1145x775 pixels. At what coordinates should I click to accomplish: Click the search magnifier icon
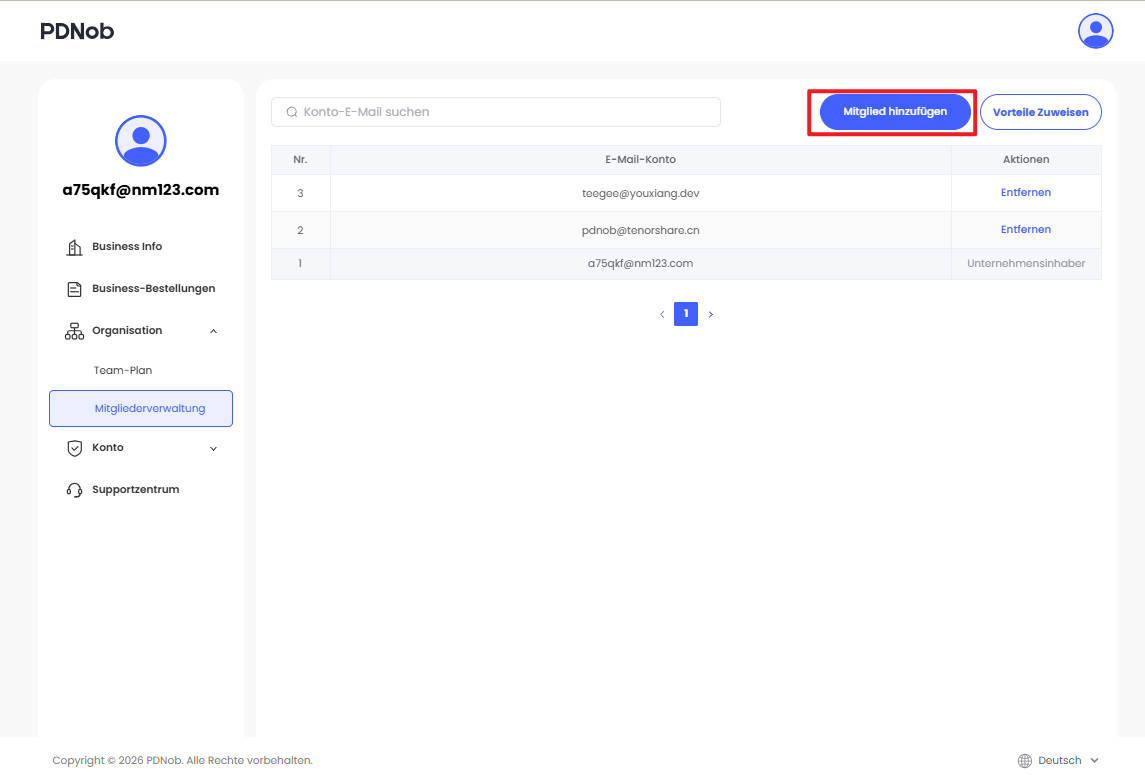[x=292, y=112]
